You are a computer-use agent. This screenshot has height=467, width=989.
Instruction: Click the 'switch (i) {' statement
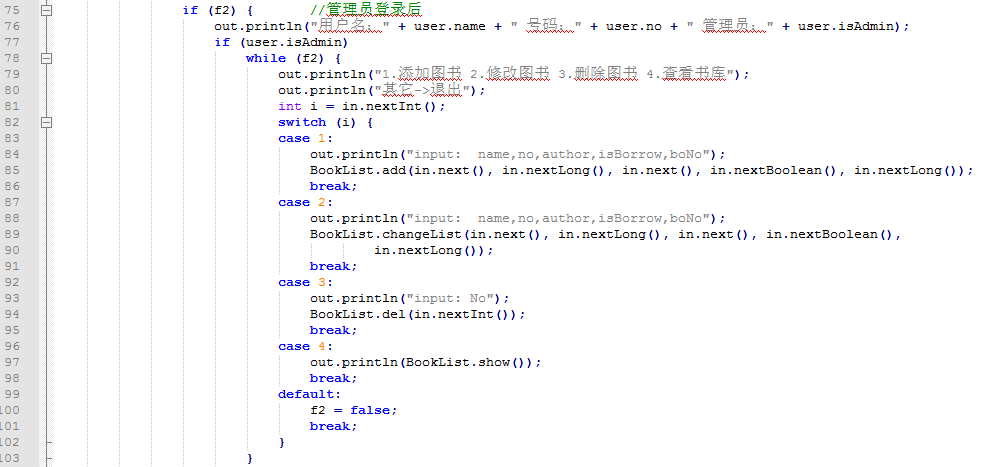coord(325,122)
